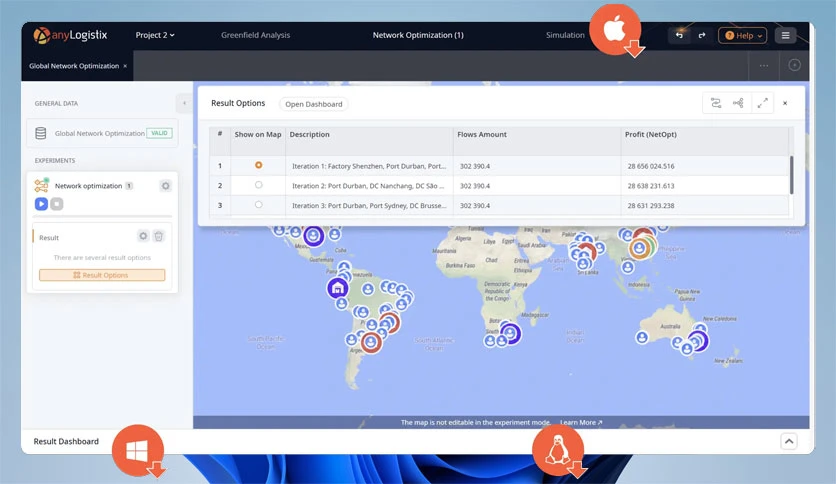The width and height of the screenshot is (836, 484).
Task: Collapse the left sidebar panel
Action: click(x=184, y=103)
